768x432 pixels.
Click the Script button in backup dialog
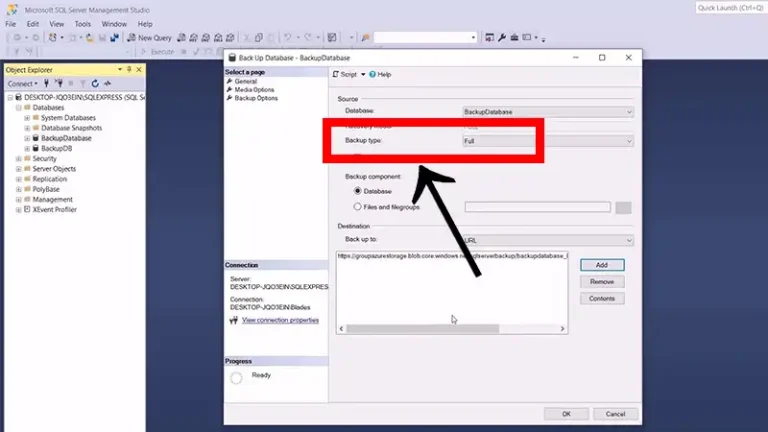[345, 74]
